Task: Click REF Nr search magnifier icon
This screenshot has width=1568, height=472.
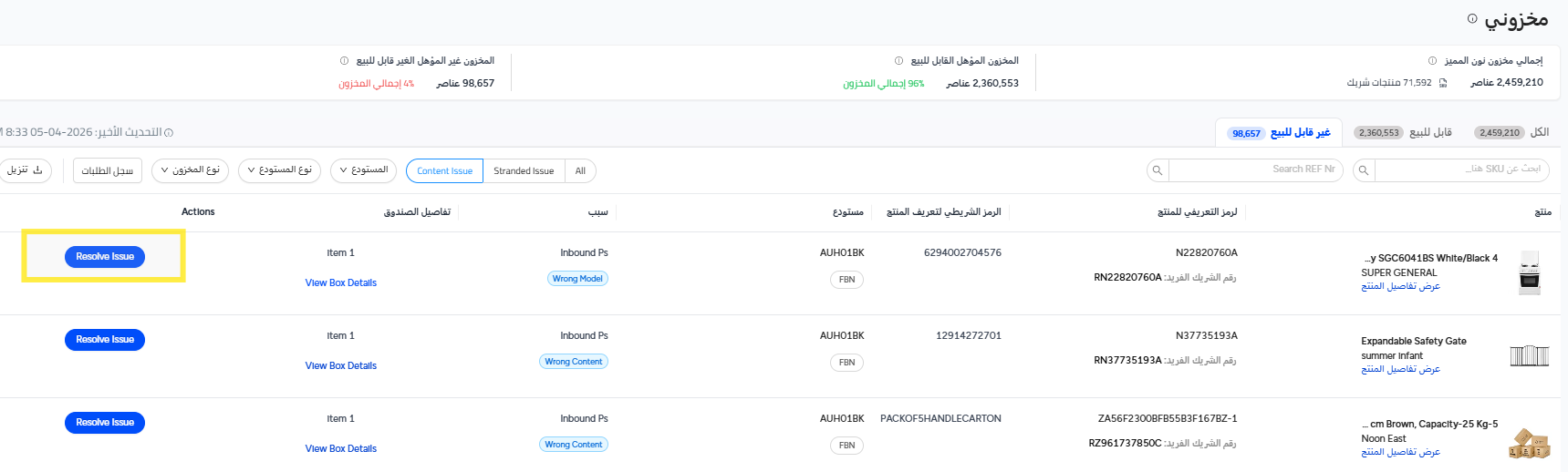Action: 1158,170
